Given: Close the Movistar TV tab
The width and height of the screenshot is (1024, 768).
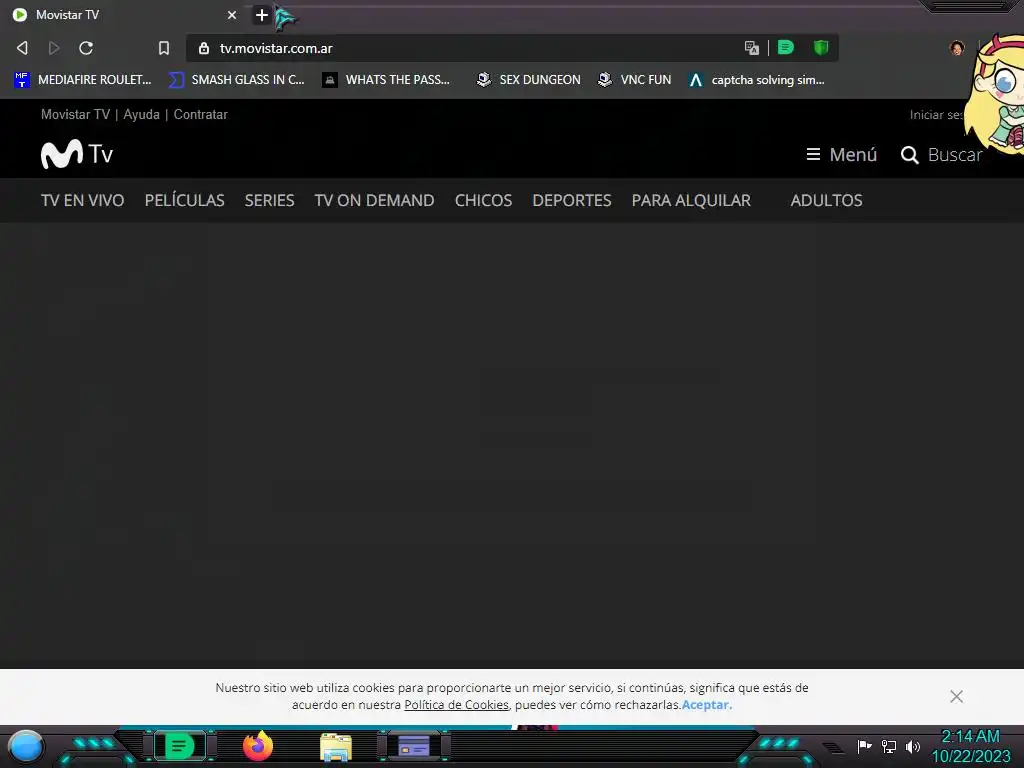Looking at the screenshot, I should (232, 15).
